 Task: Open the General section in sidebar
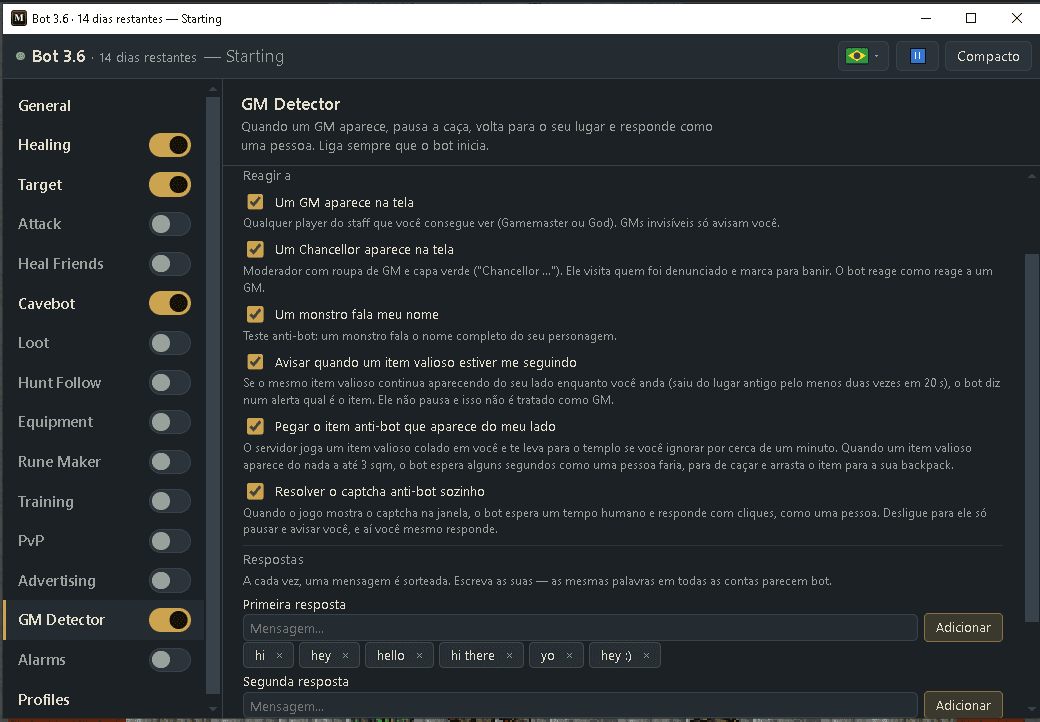tap(44, 105)
